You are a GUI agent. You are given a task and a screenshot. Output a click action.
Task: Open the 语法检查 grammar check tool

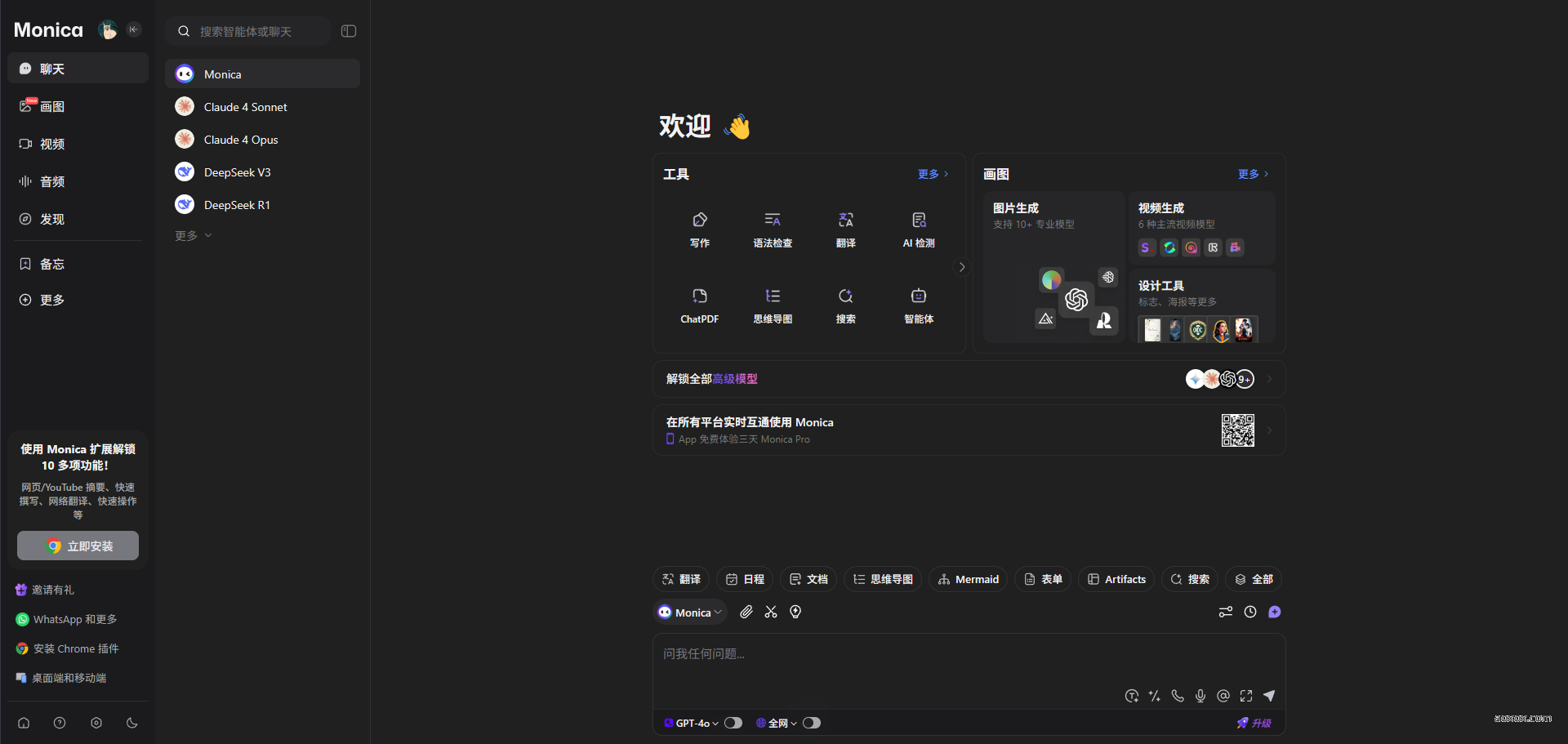coord(773,229)
